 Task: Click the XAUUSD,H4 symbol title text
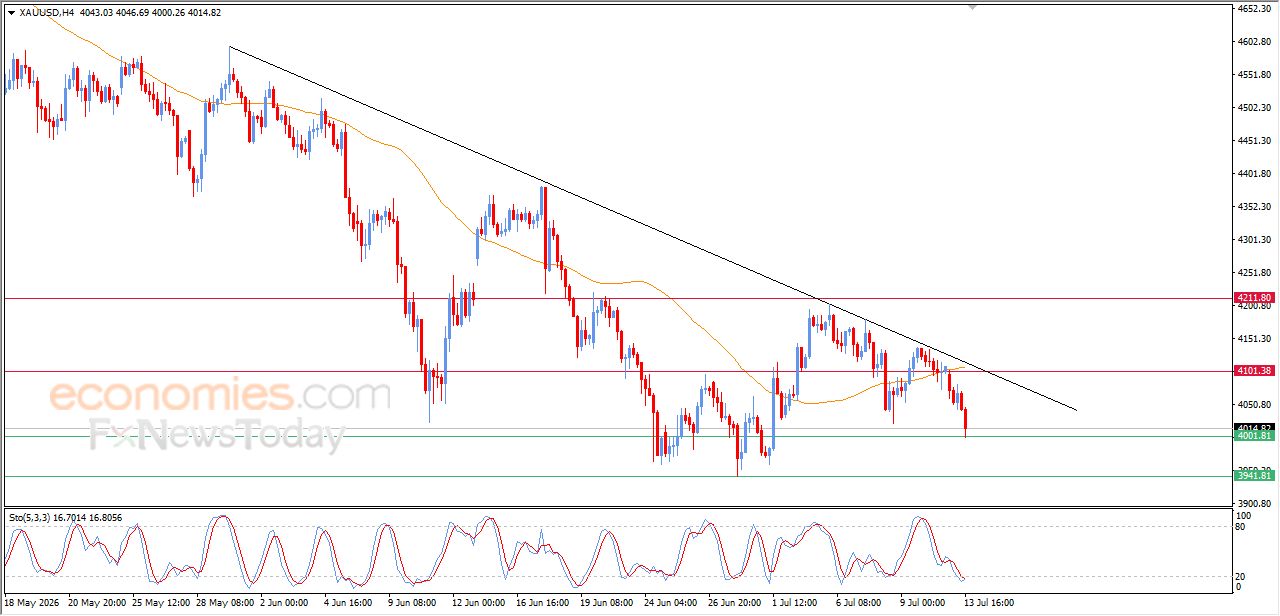[x=46, y=13]
